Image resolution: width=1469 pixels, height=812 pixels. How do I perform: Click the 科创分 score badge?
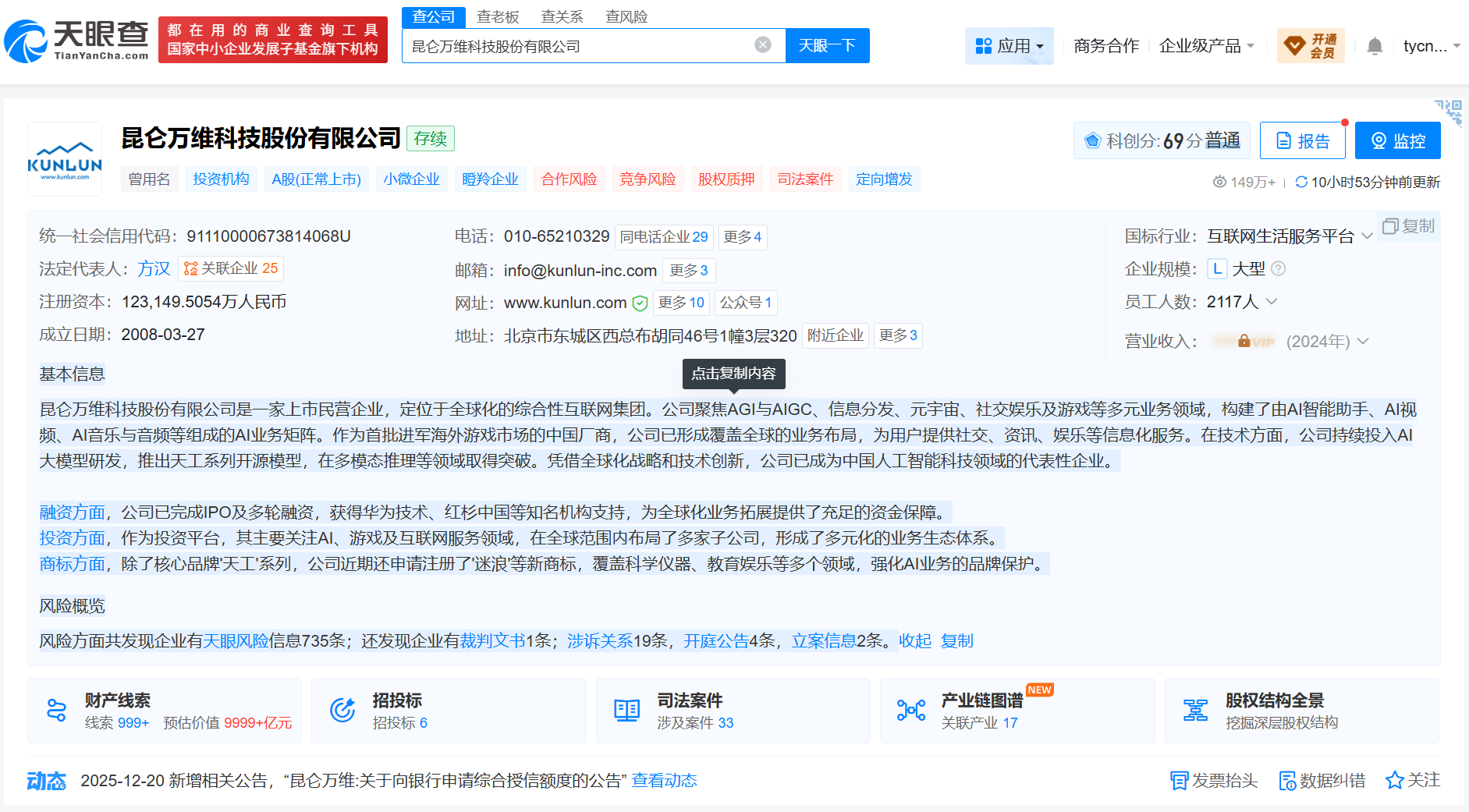(1162, 140)
